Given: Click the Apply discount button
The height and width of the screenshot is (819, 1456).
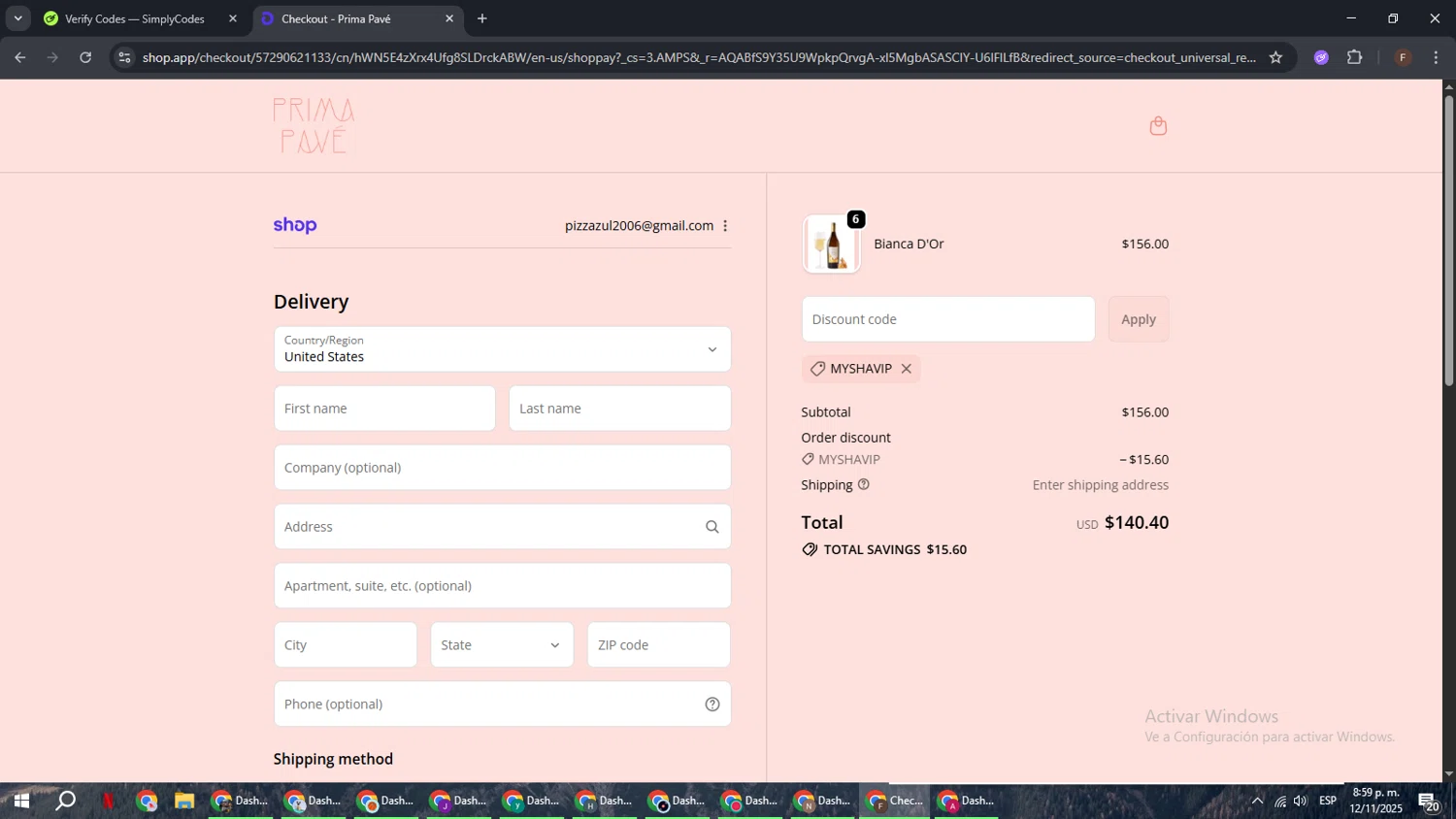Looking at the screenshot, I should coord(1139,319).
